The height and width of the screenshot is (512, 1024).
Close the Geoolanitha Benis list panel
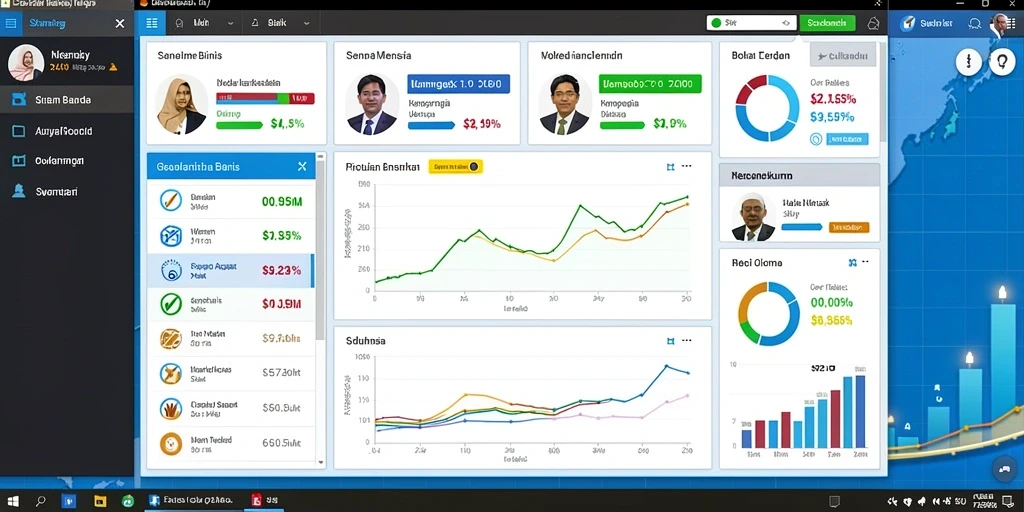(x=302, y=167)
